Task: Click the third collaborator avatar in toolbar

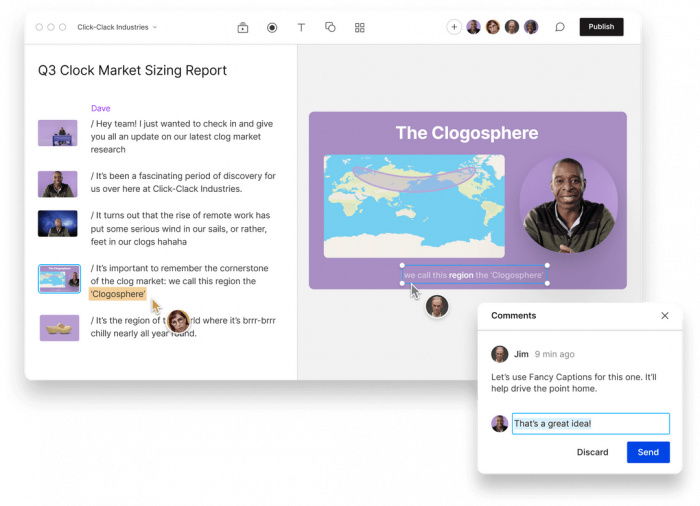Action: (x=512, y=27)
